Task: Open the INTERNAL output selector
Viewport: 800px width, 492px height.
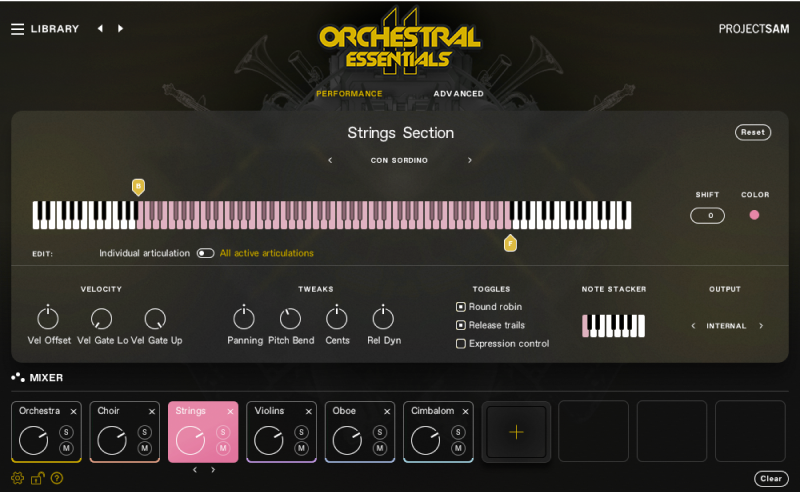Action: point(726,326)
